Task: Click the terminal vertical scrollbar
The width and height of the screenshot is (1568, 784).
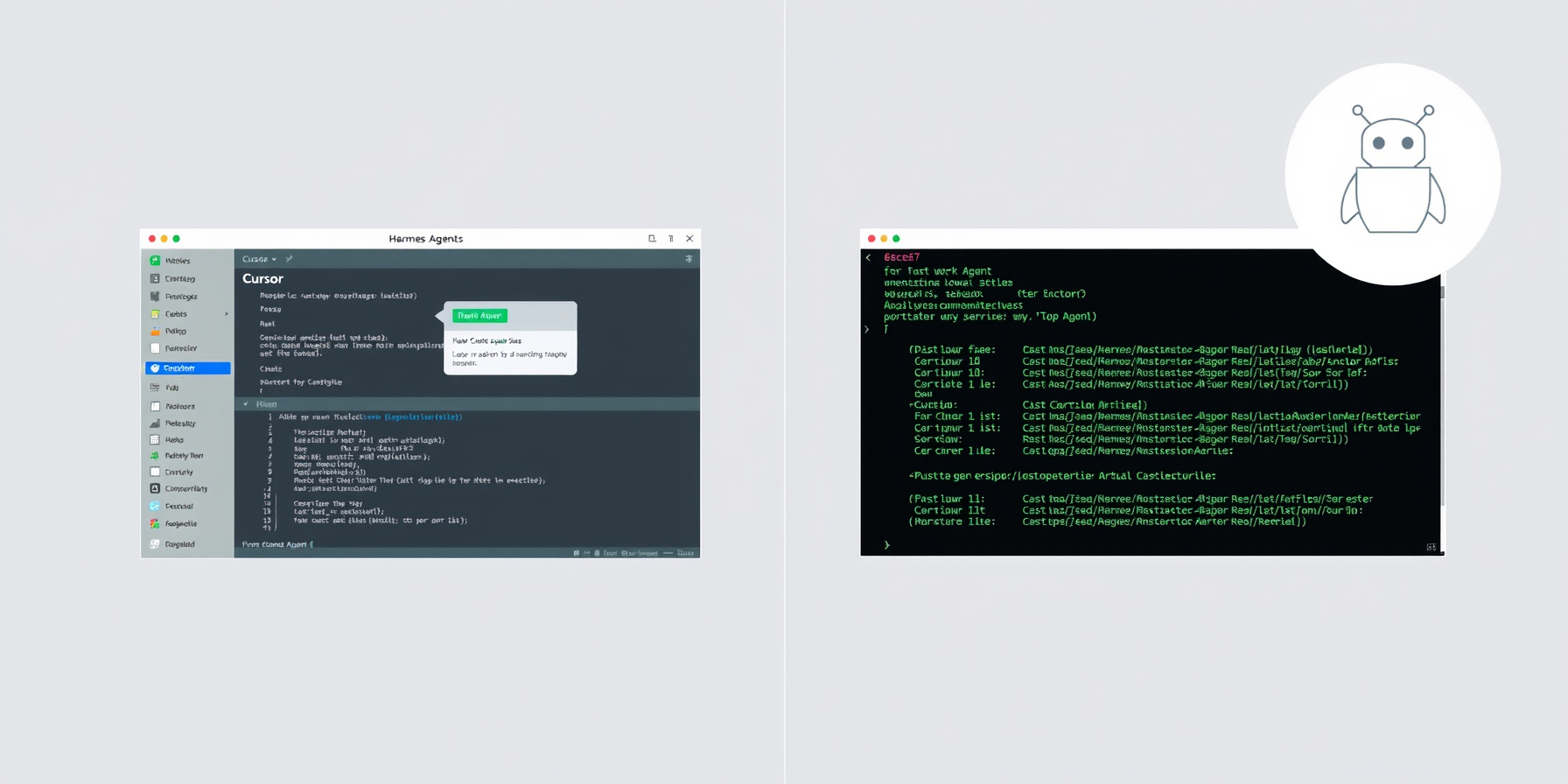Action: pos(1442,394)
